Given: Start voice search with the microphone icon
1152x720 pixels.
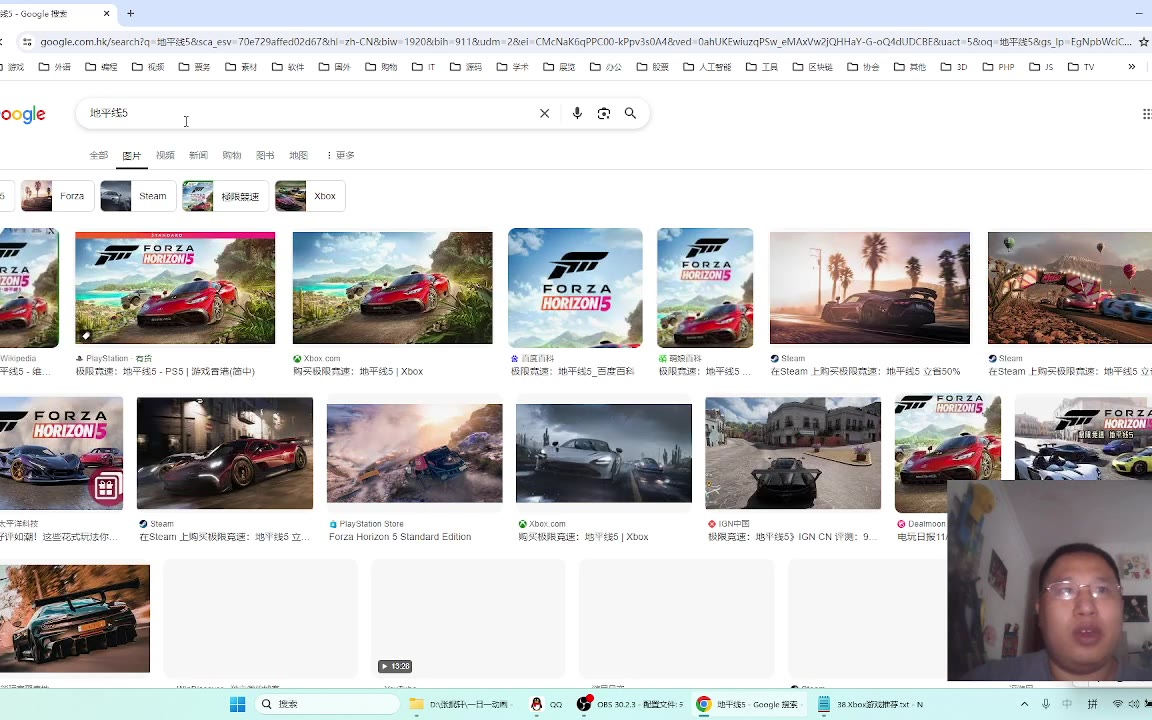Looking at the screenshot, I should click(577, 113).
